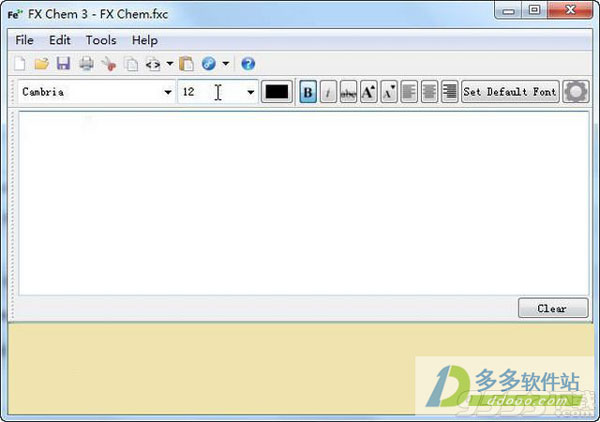Align text left

pyautogui.click(x=409, y=92)
